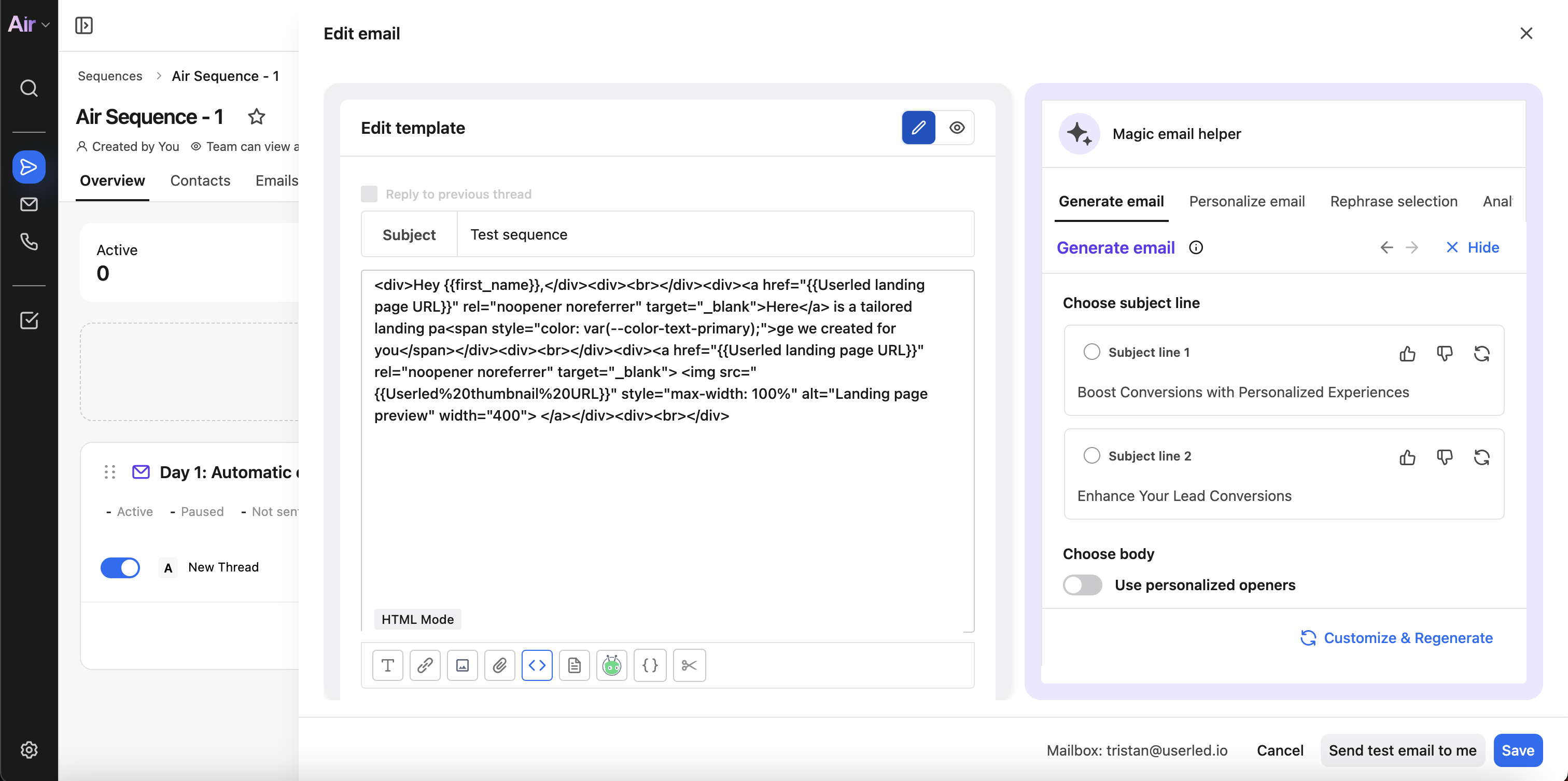Click Send test email to me

tap(1402, 750)
